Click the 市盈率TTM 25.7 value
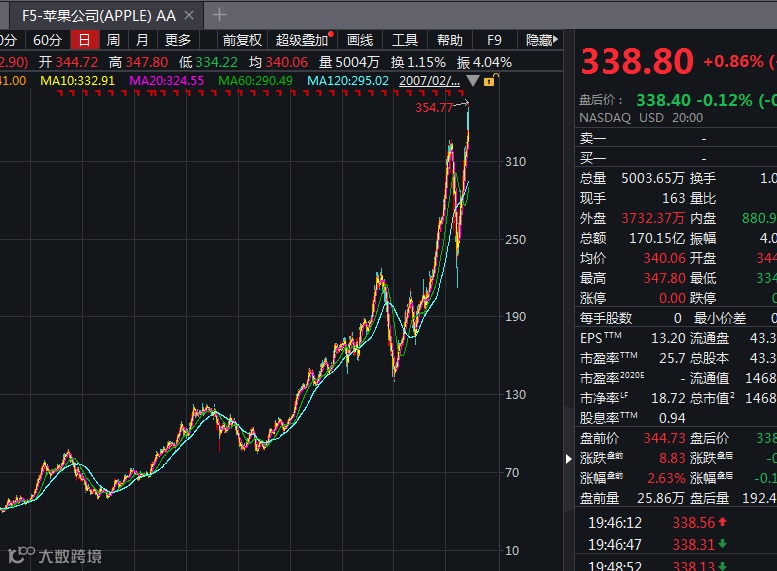The height and width of the screenshot is (571, 777). click(x=672, y=358)
